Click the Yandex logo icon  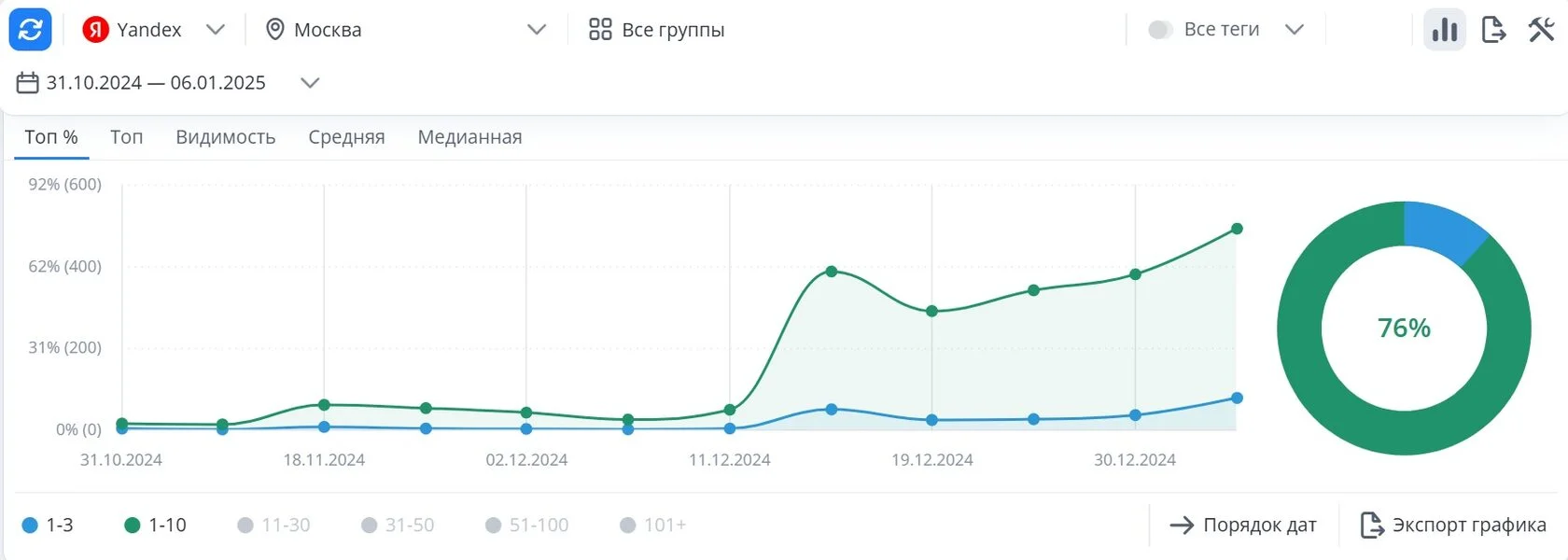(95, 30)
